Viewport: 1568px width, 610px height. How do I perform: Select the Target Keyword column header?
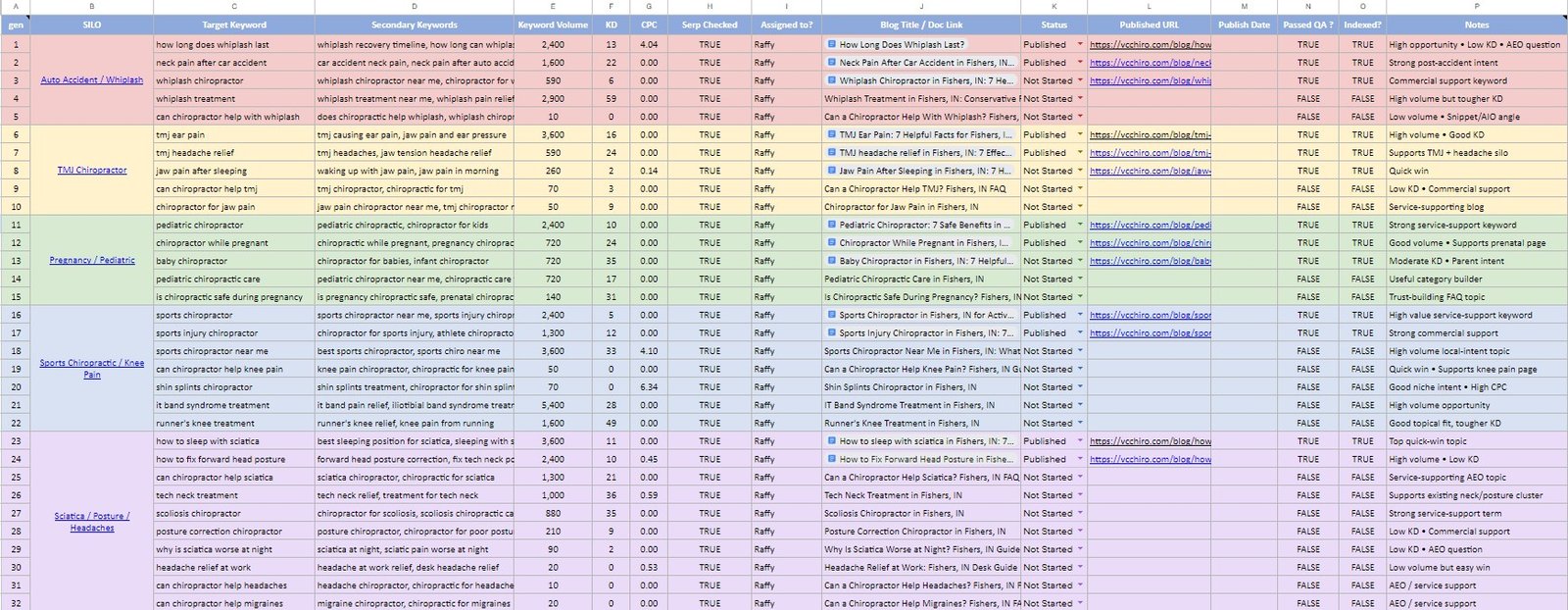pyautogui.click(x=234, y=25)
